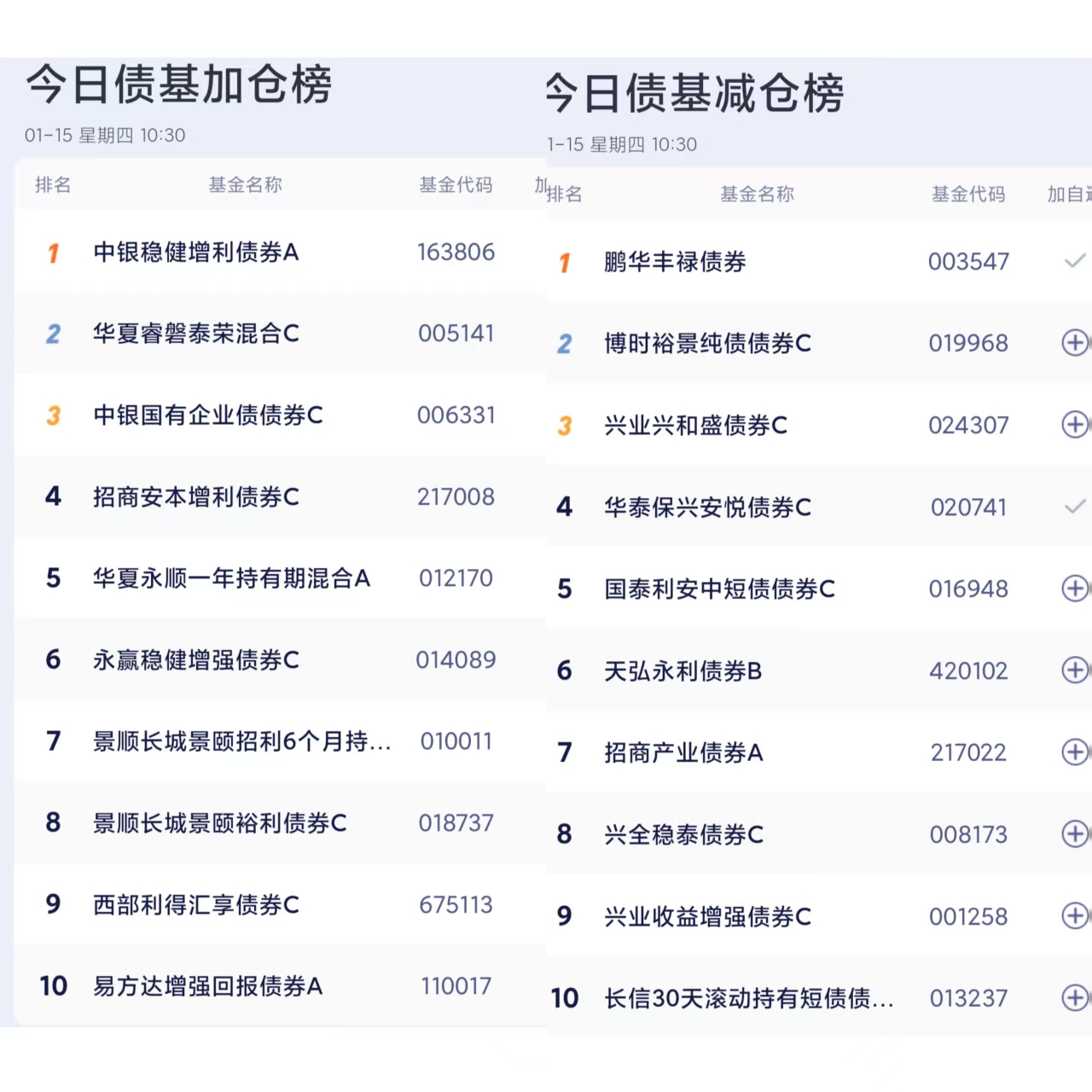The height and width of the screenshot is (1092, 1092).
Task: Add 博时裕景纯债债券C to watchlist
Action: pos(1075,343)
